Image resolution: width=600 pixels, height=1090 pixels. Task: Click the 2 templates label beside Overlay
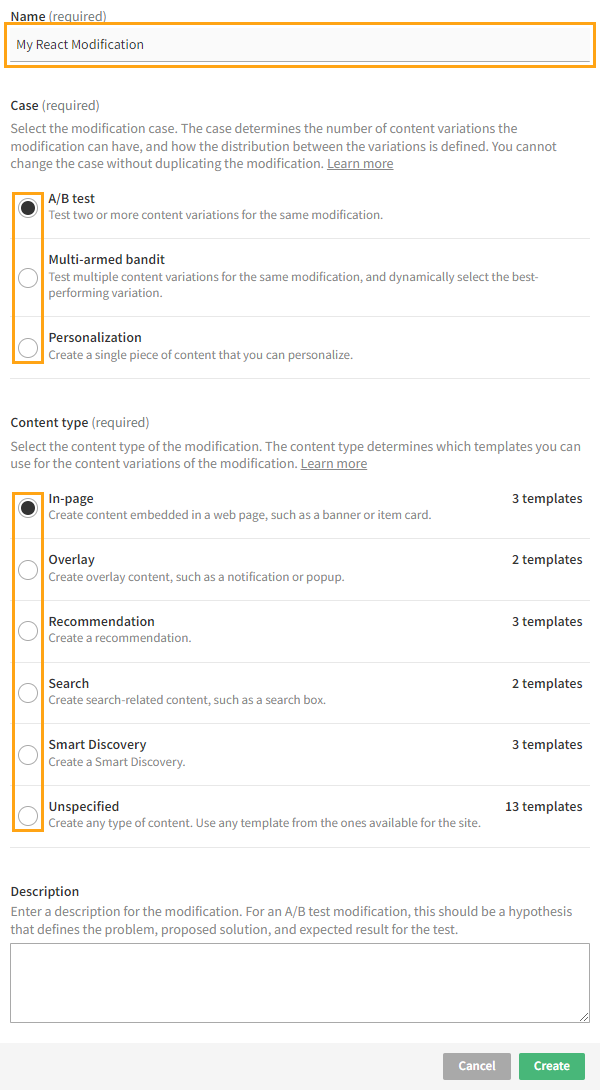pyautogui.click(x=547, y=559)
